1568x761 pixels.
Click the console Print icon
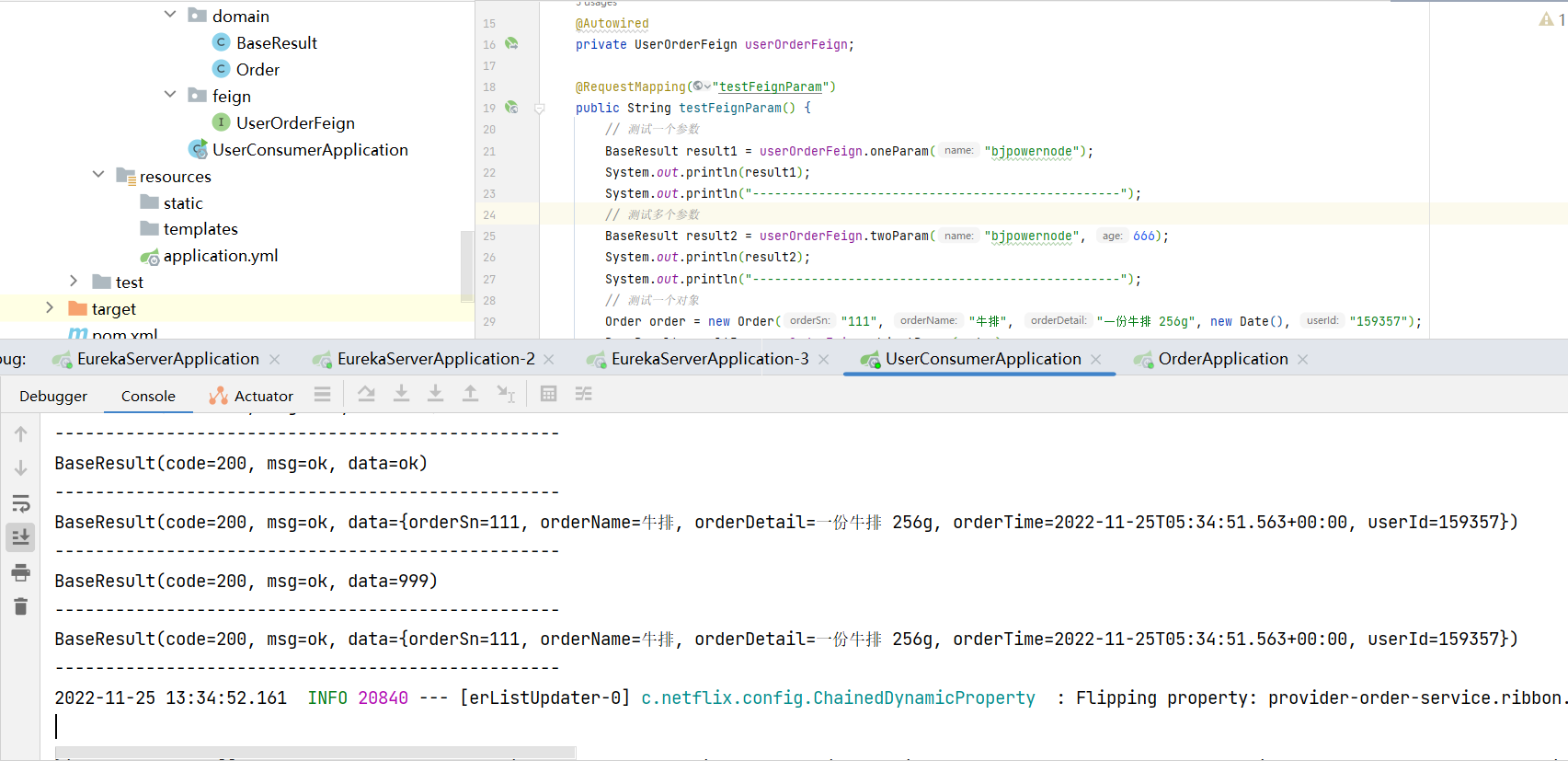coord(20,572)
